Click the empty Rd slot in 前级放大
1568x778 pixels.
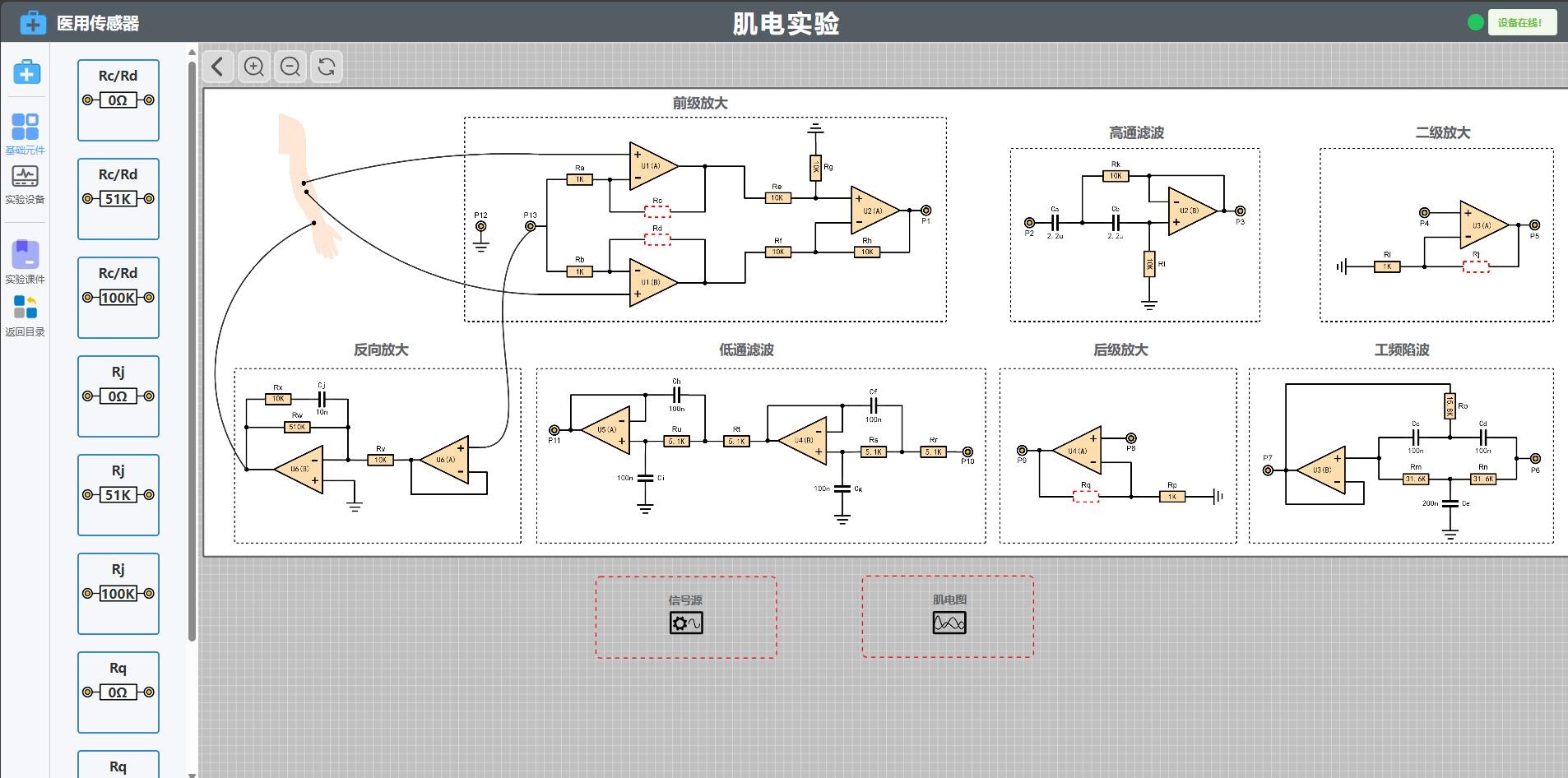[x=656, y=239]
